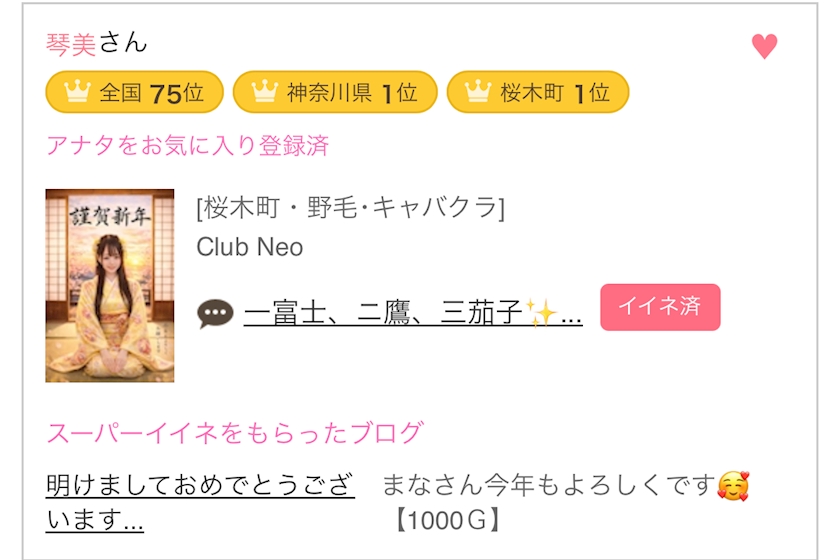Select the 全国 75位 ranking text
The image size is (840, 560).
151,93
